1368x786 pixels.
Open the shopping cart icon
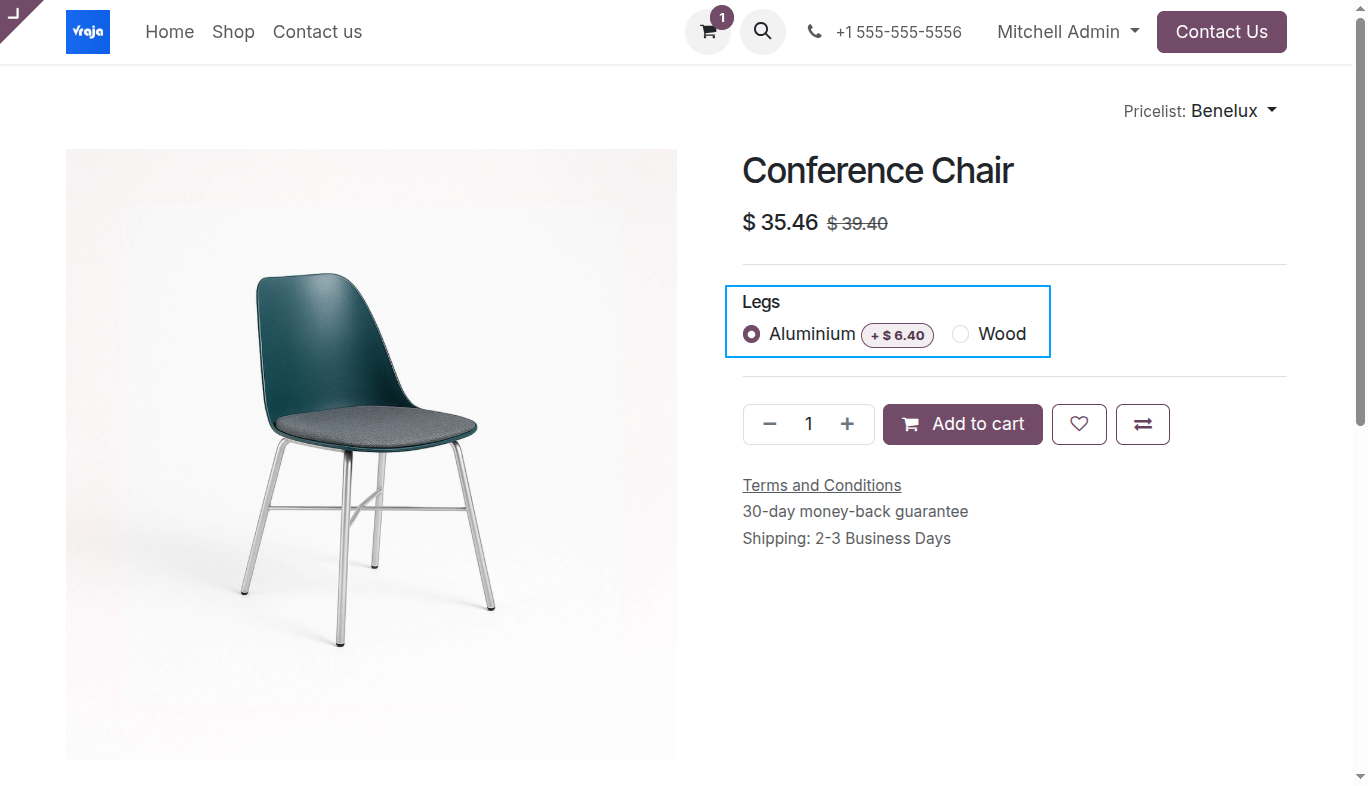[708, 32]
